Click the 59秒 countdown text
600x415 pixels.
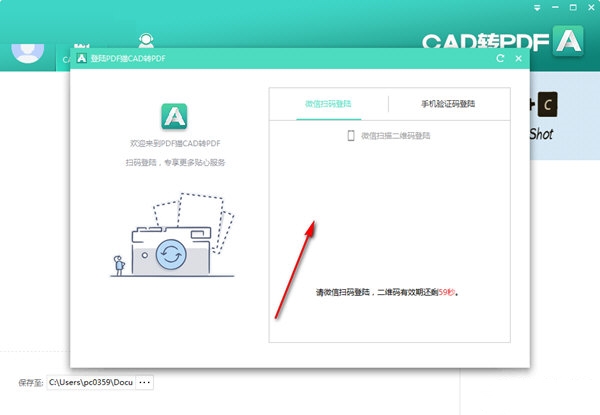pos(447,292)
